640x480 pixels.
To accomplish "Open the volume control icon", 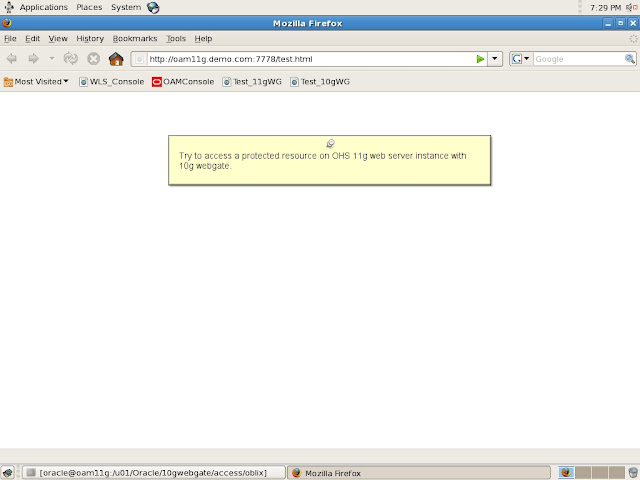I will [631, 7].
